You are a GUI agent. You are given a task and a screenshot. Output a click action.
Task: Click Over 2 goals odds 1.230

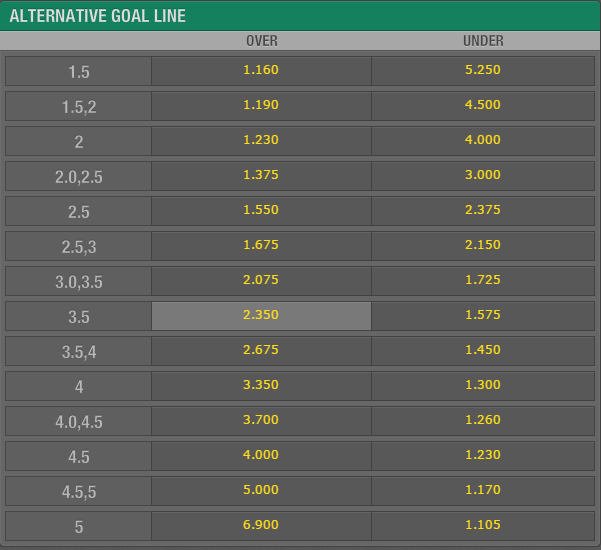pyautogui.click(x=261, y=141)
